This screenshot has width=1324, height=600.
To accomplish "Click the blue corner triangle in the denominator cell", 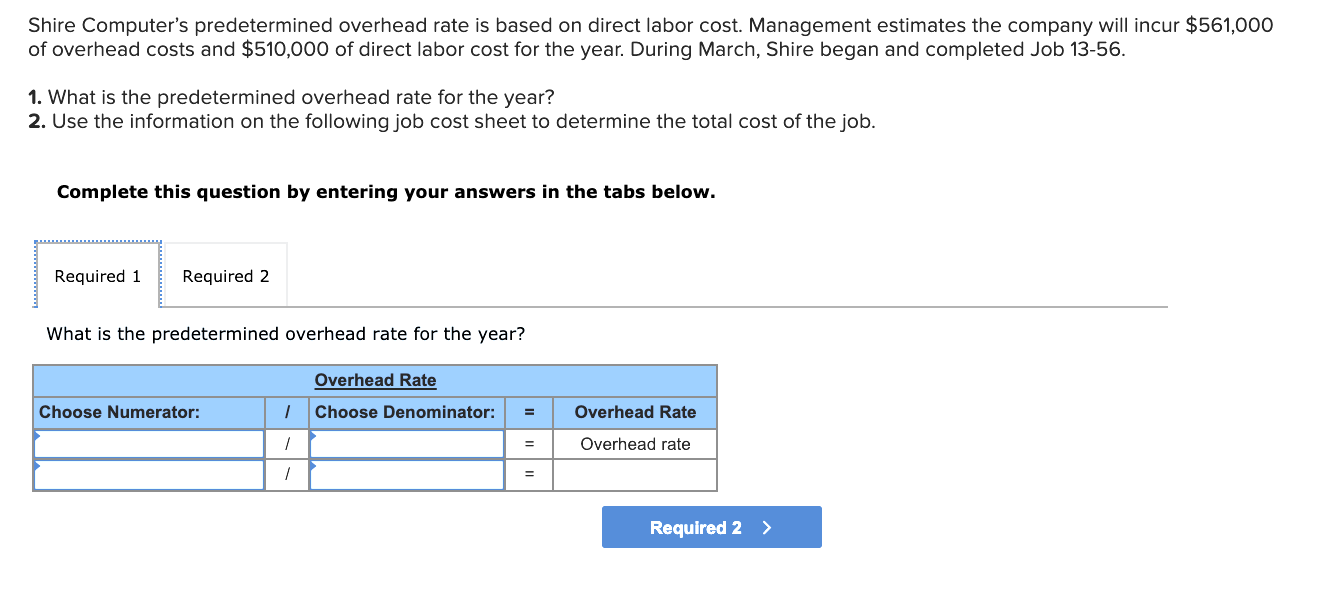I will tap(312, 436).
